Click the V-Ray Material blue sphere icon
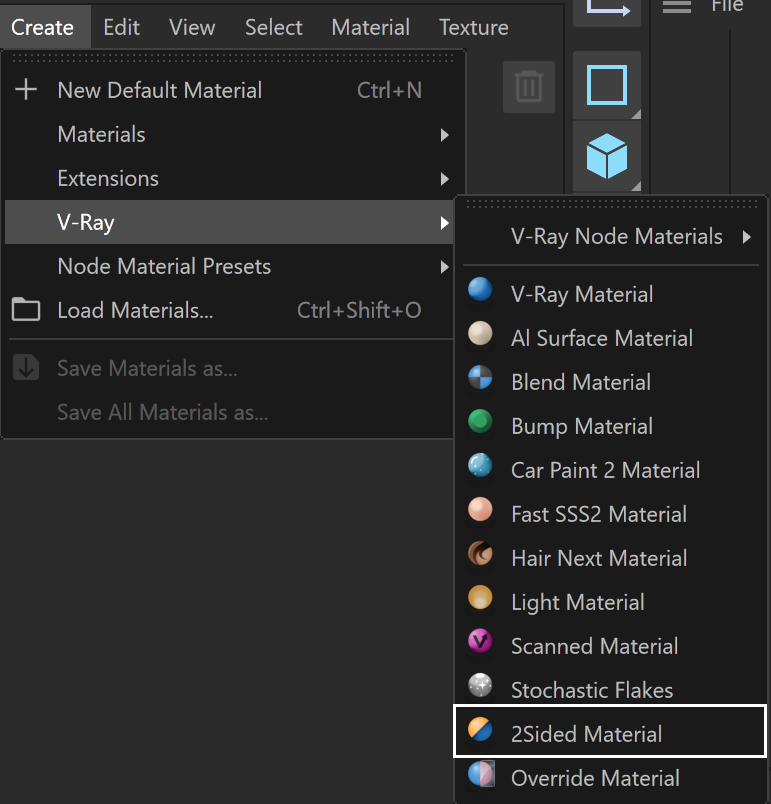 pos(480,290)
